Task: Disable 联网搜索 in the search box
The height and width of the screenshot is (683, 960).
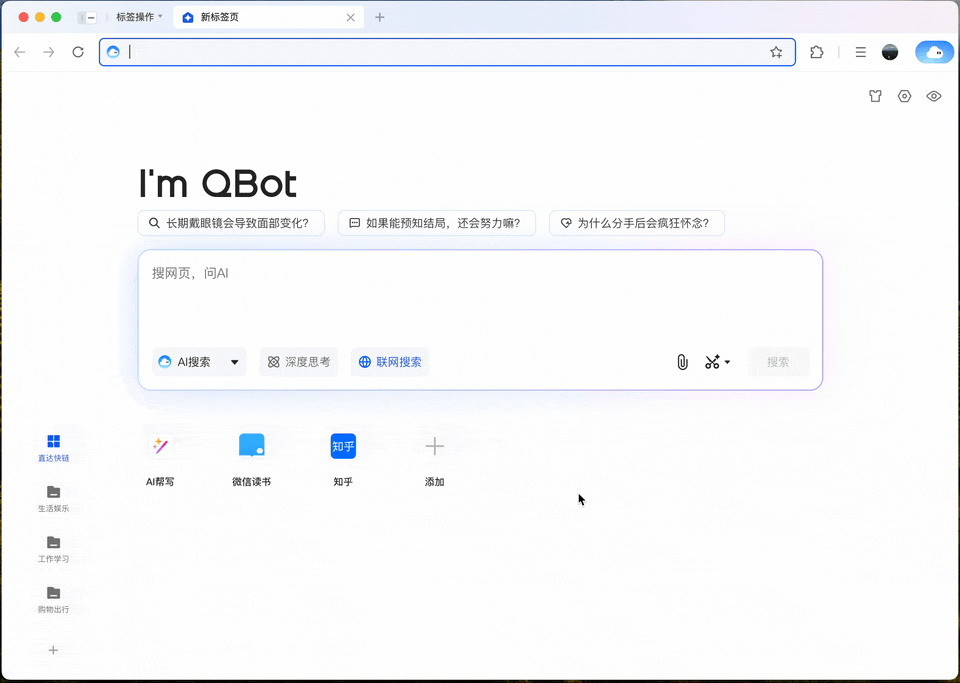Action: pos(390,361)
